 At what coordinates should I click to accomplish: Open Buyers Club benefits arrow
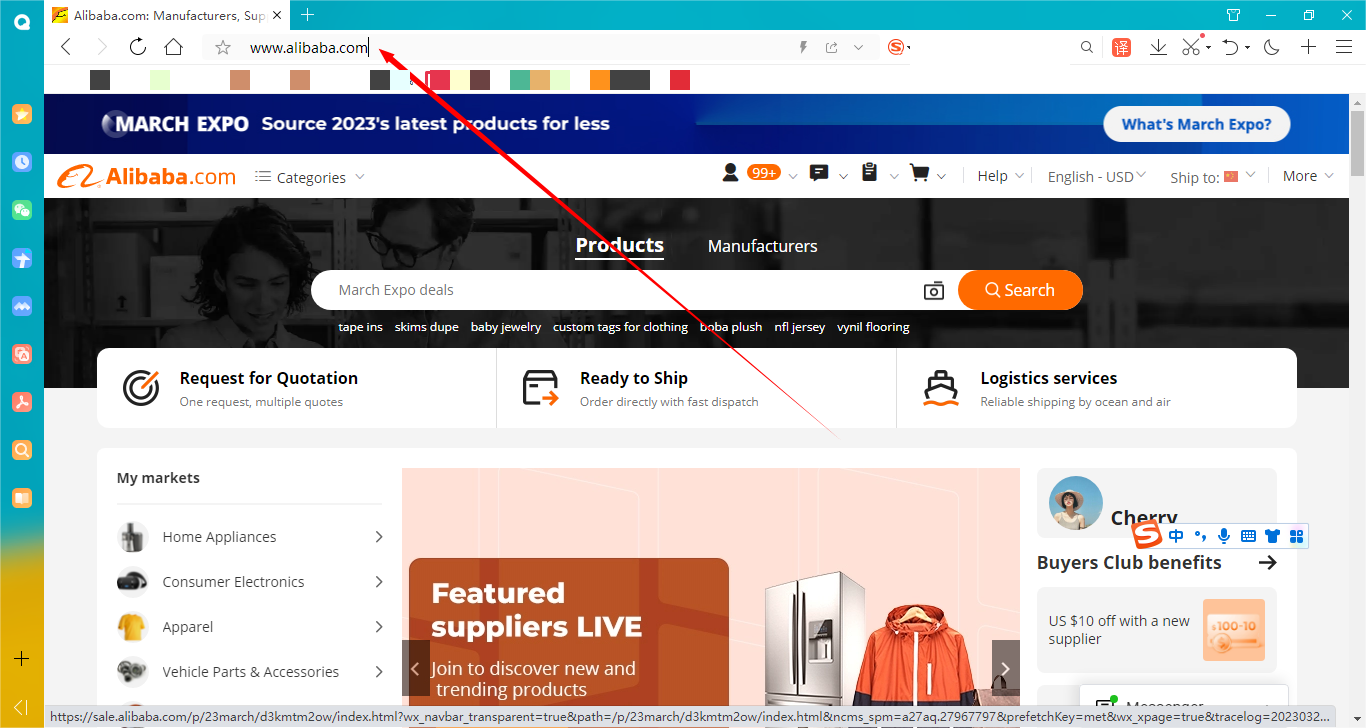(1268, 562)
